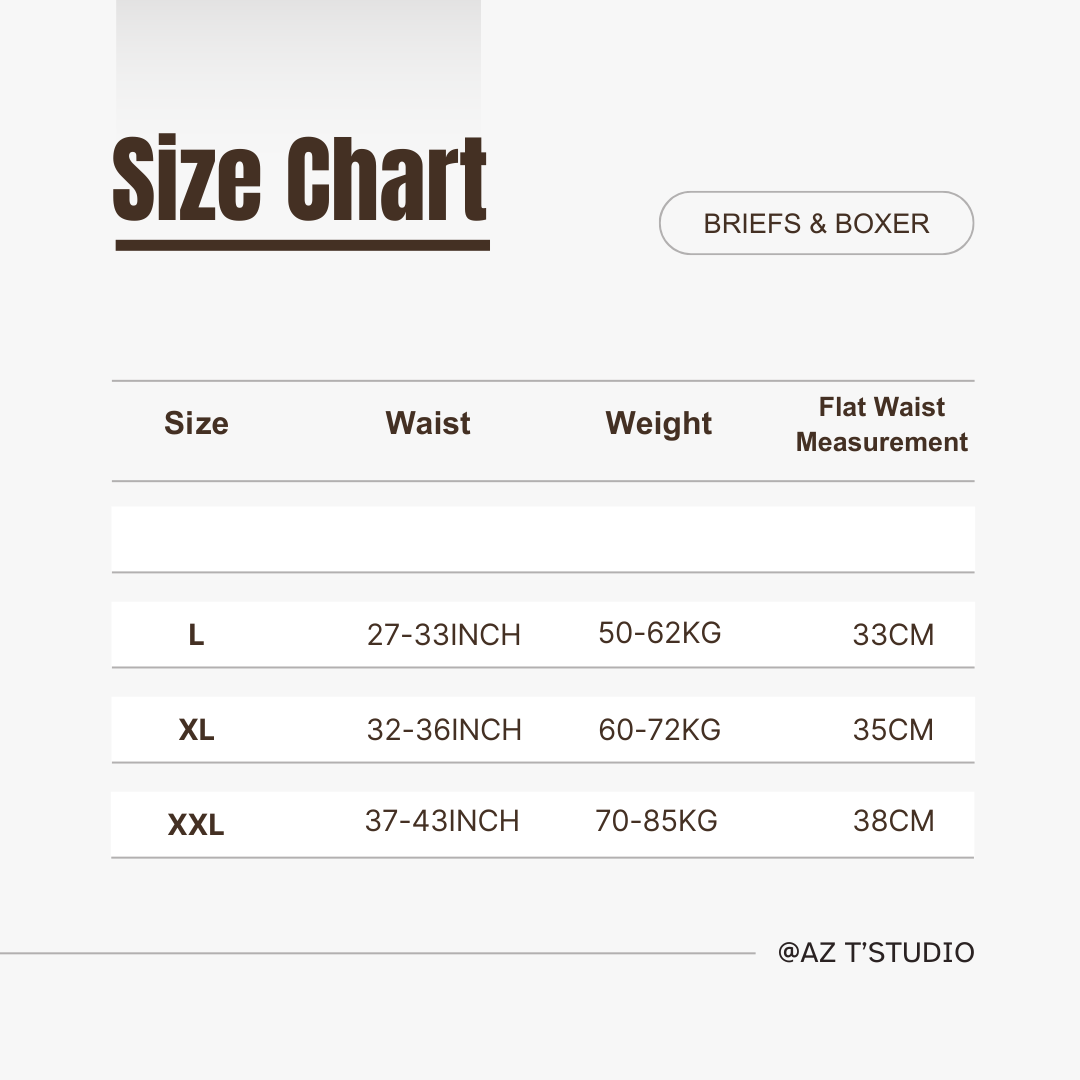Select the Flat Waist Measurement header
Image resolution: width=1080 pixels, height=1080 pixels.
point(882,425)
